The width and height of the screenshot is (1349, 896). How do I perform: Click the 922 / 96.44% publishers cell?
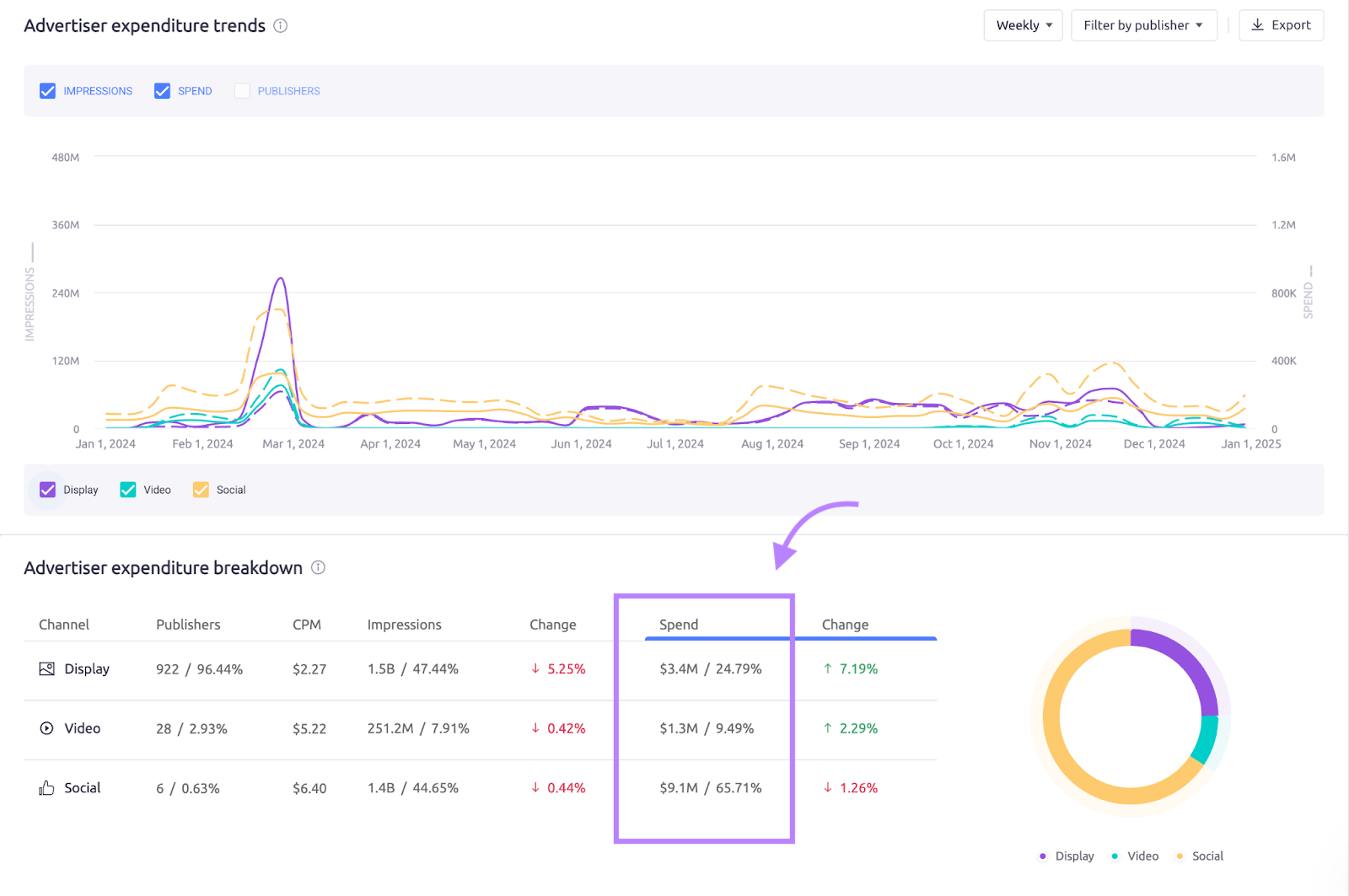click(199, 669)
